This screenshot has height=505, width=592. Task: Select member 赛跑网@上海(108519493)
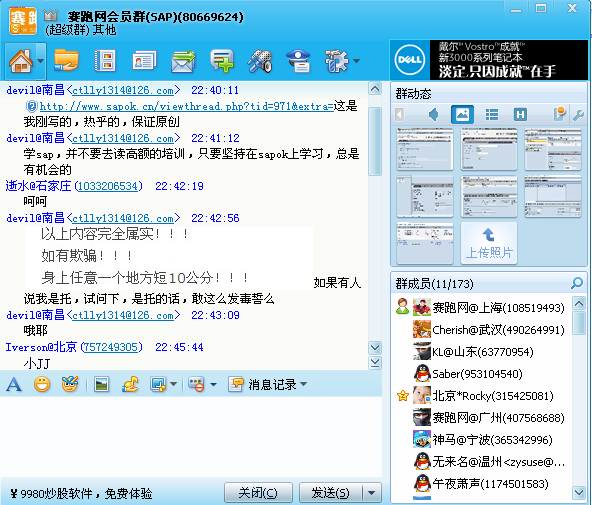click(x=481, y=308)
